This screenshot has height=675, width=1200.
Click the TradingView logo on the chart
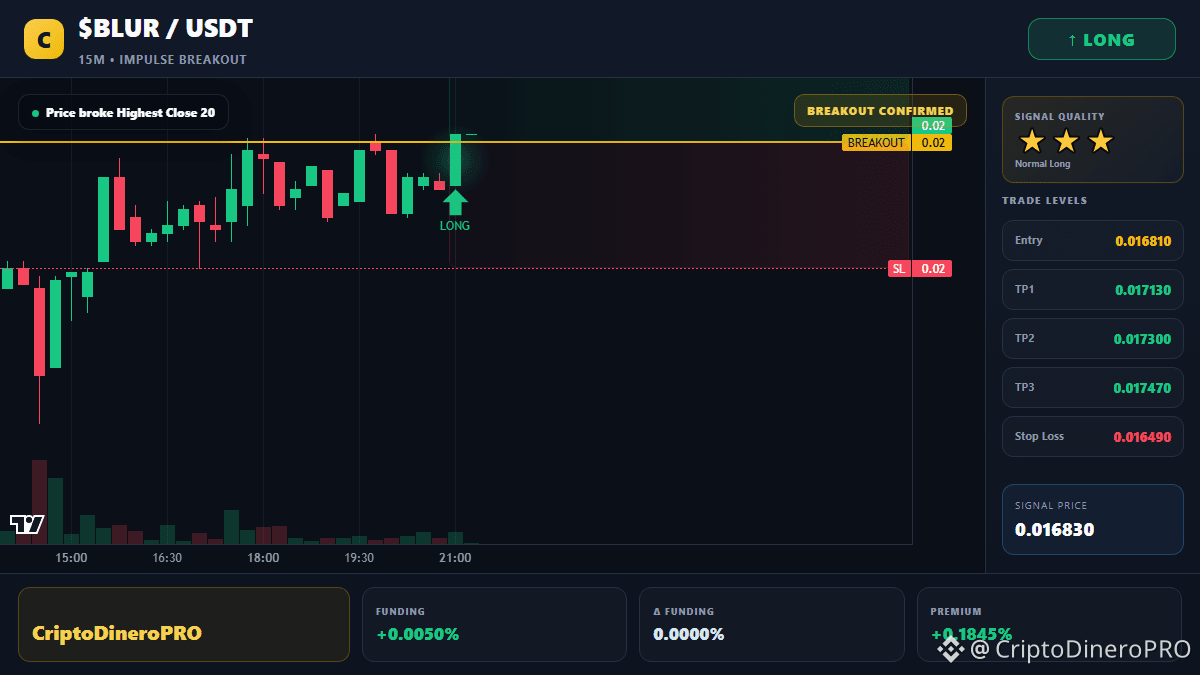27,524
